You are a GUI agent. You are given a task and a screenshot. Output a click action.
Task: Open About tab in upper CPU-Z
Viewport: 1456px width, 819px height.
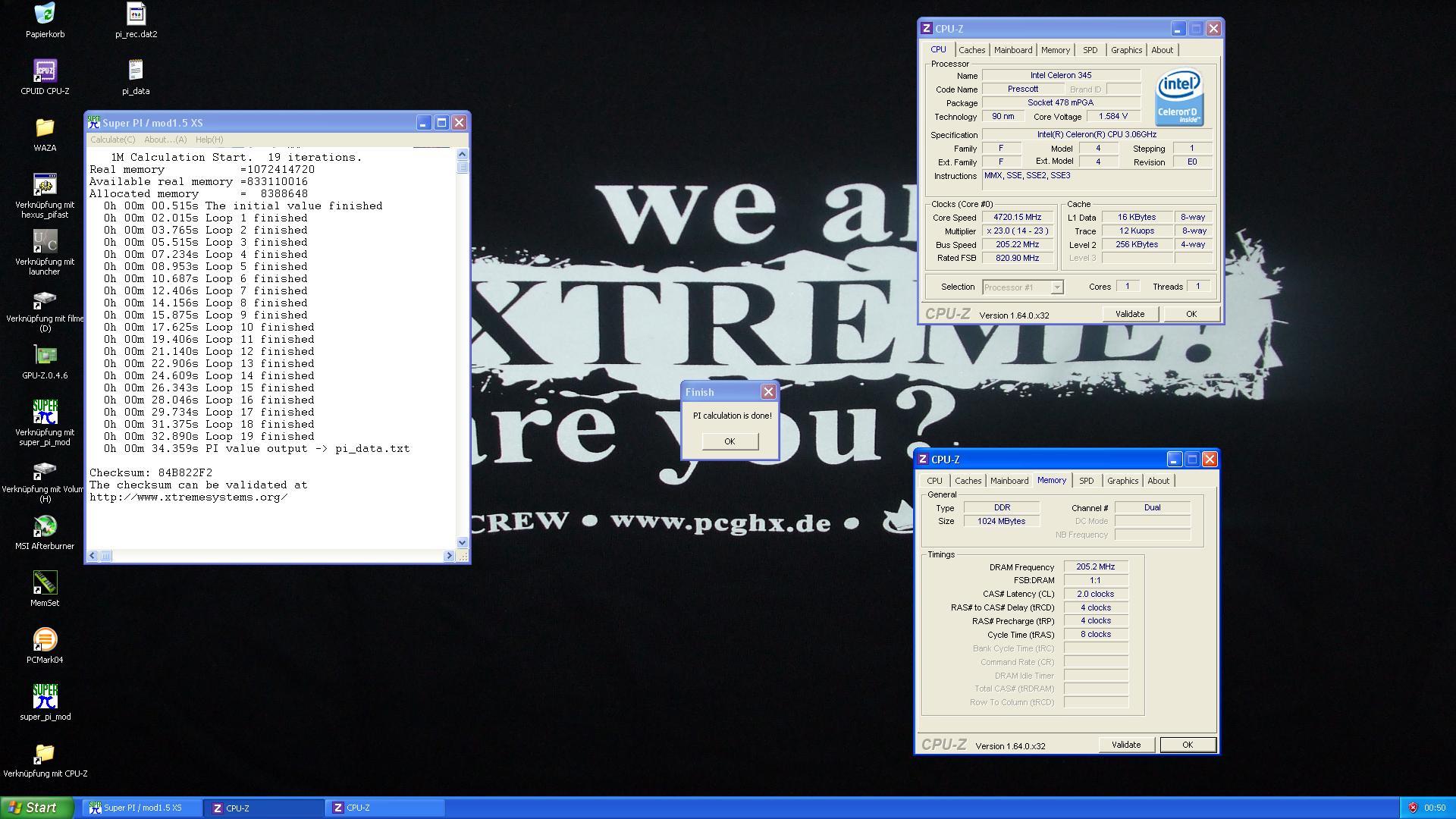click(x=1162, y=50)
